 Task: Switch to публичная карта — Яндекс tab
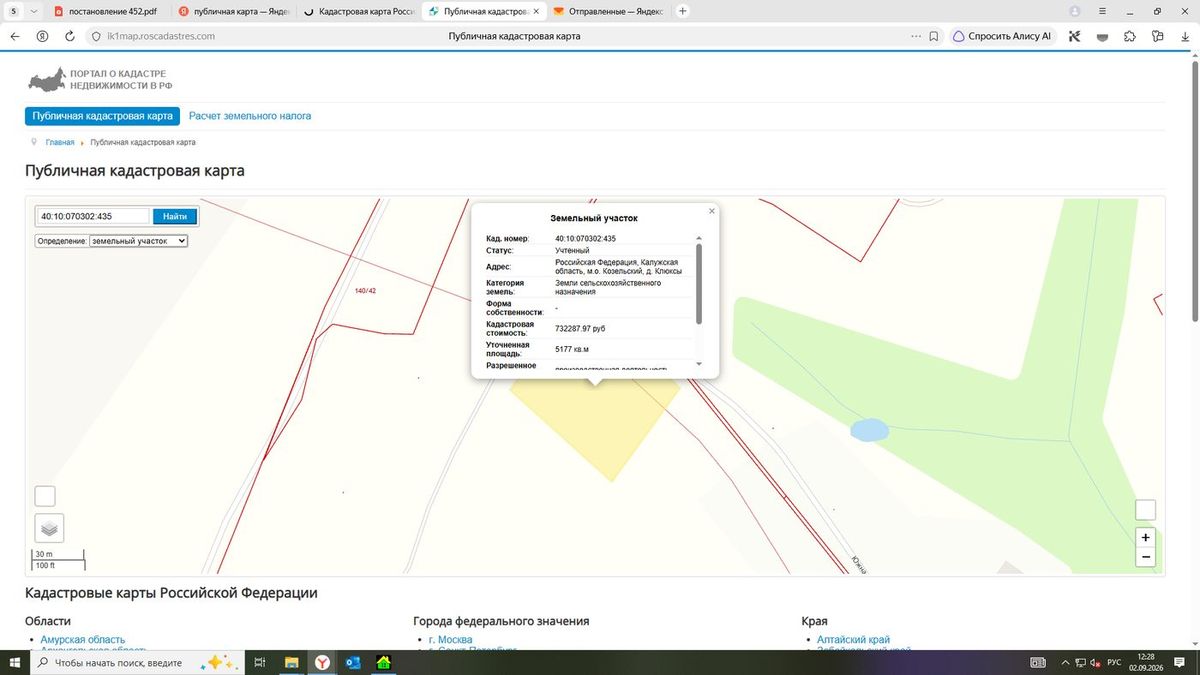[x=233, y=11]
